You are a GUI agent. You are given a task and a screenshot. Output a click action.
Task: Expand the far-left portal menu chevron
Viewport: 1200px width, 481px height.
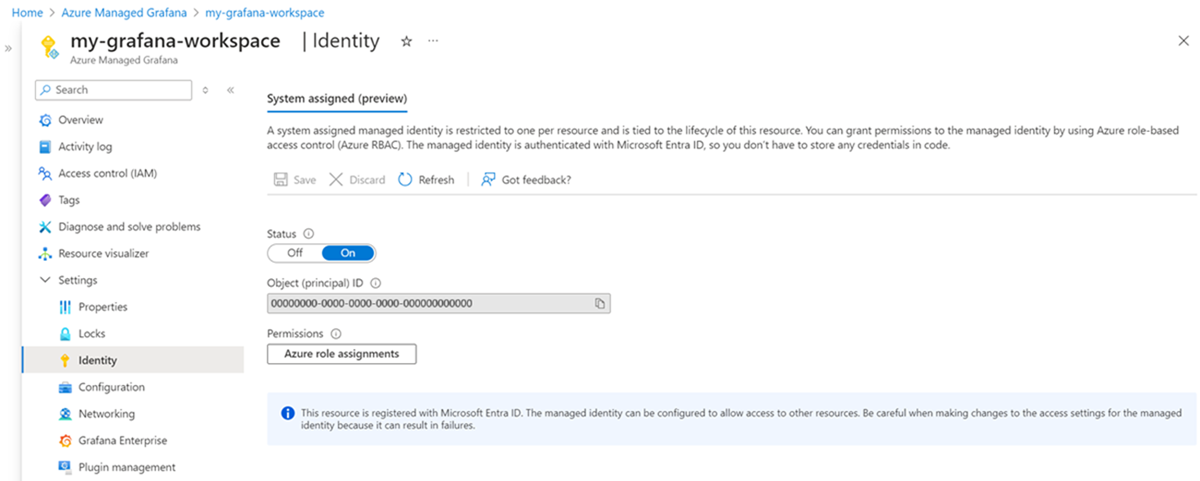tap(8, 47)
